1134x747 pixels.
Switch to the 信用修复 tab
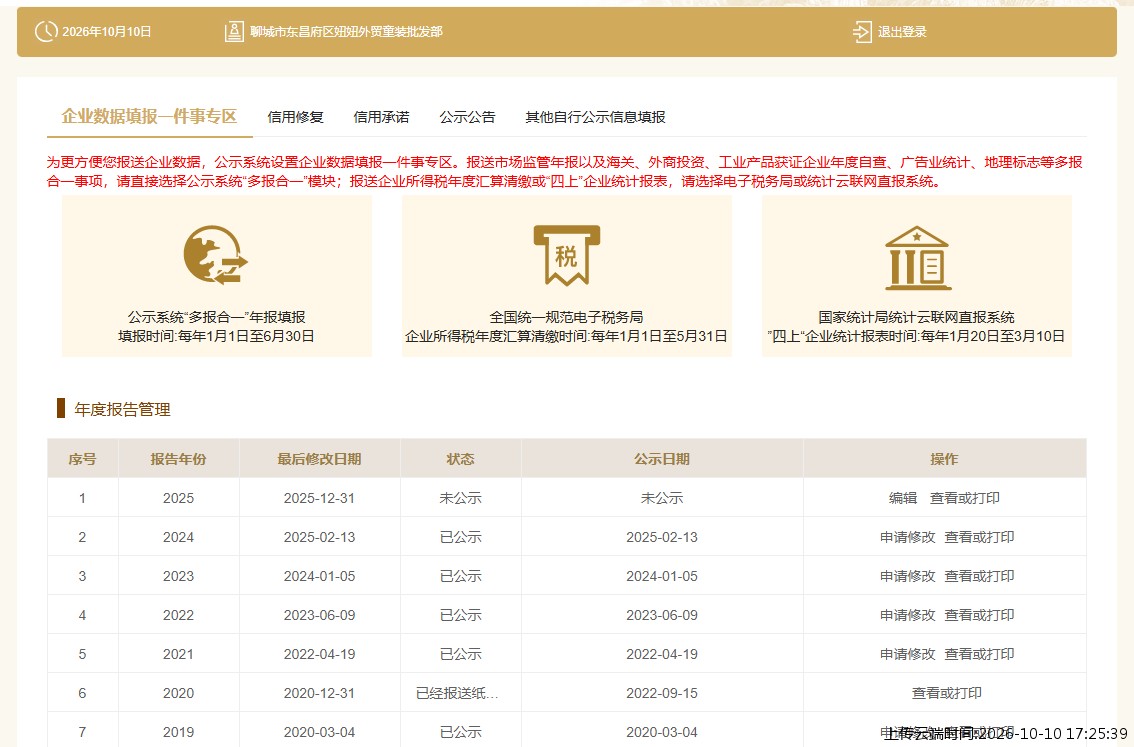pos(295,117)
